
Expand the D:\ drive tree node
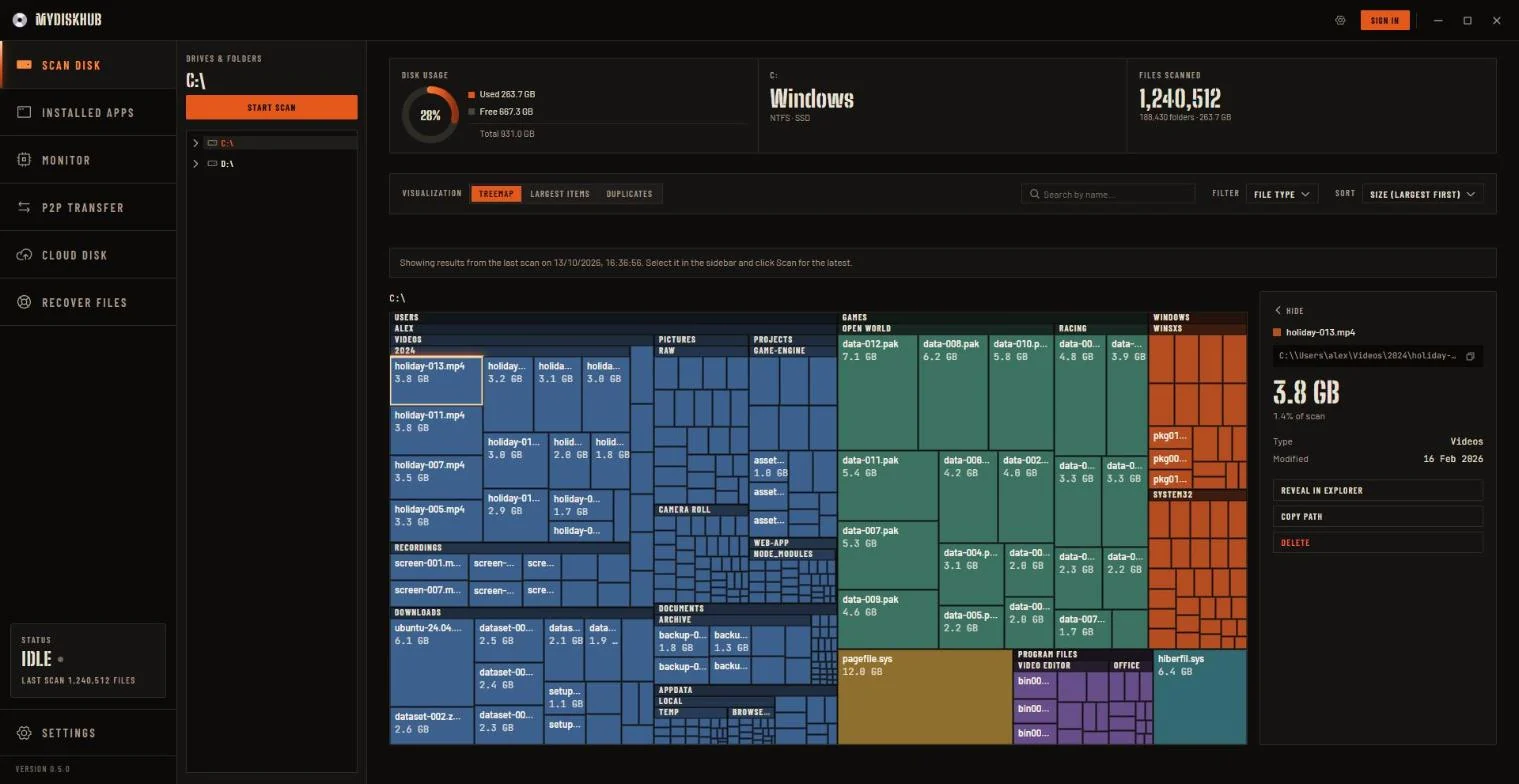(196, 163)
